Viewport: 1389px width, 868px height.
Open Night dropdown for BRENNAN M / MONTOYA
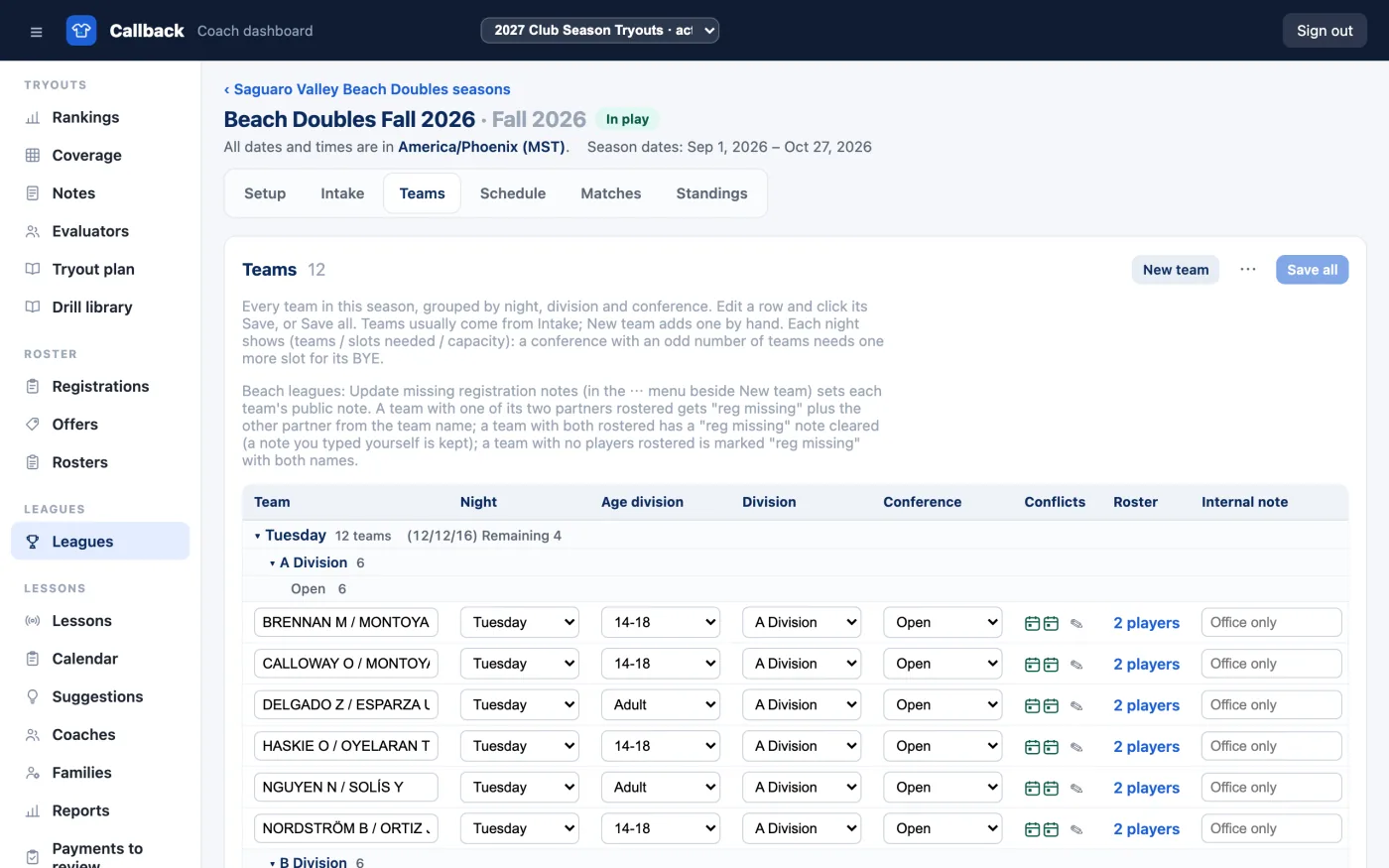519,623
